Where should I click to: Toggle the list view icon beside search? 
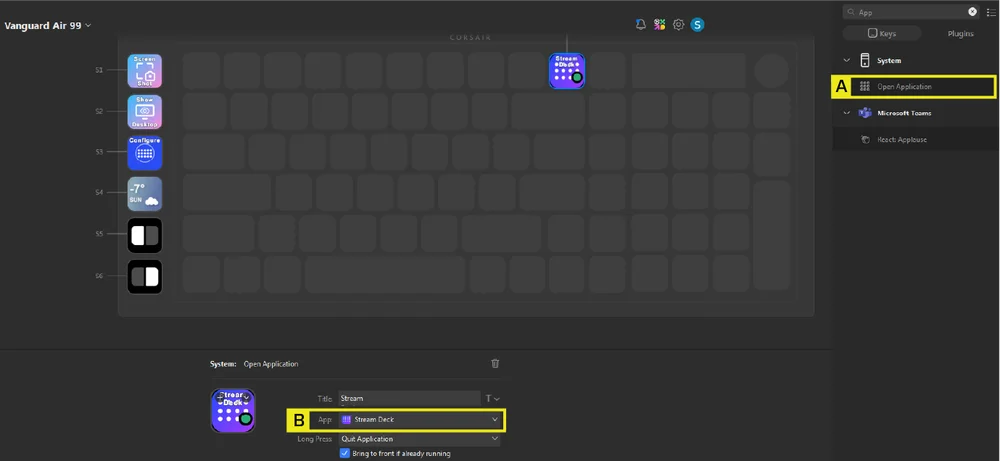coord(991,12)
